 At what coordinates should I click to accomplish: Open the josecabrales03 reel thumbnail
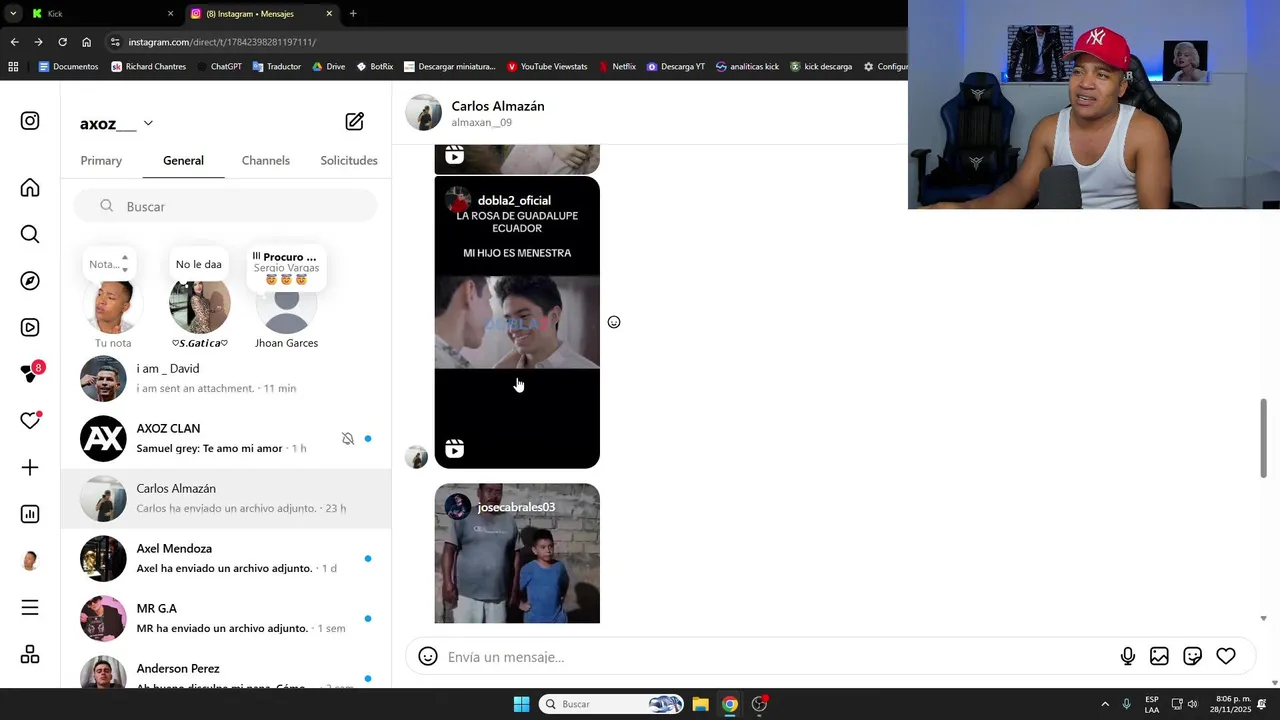point(517,553)
